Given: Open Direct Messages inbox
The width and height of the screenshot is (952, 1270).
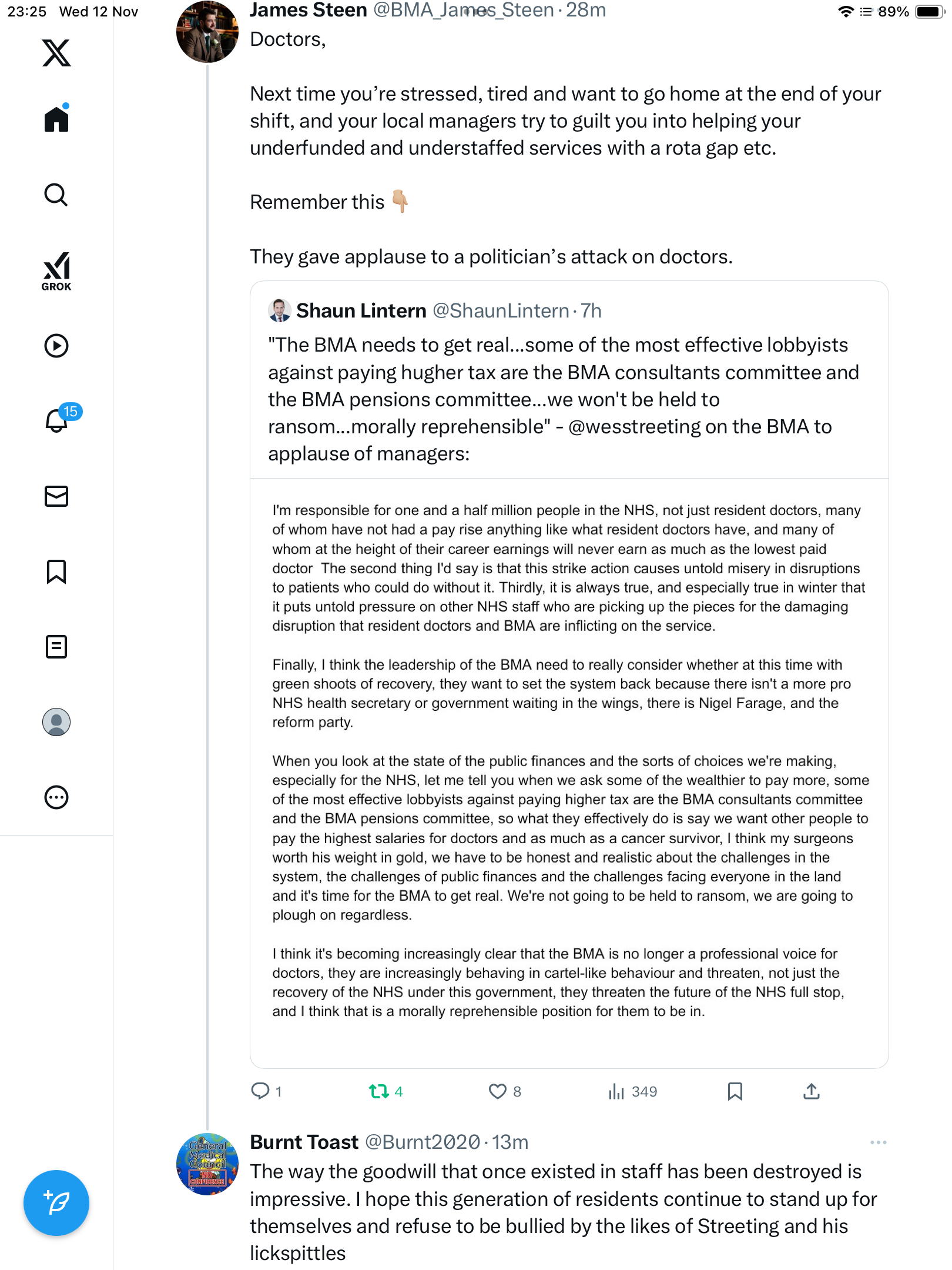Looking at the screenshot, I should coord(56,496).
